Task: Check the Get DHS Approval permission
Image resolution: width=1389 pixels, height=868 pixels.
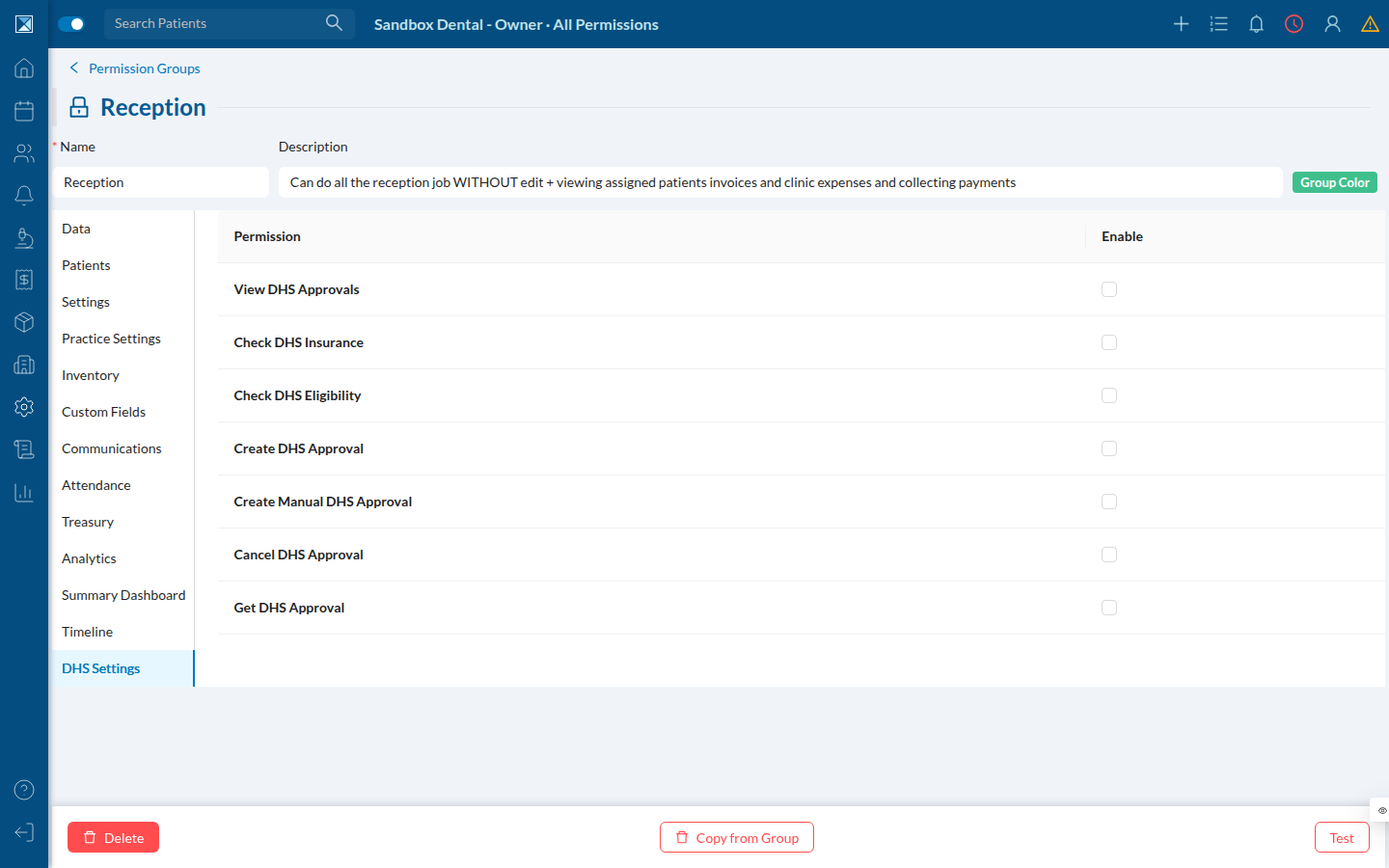Action: click(x=1109, y=608)
